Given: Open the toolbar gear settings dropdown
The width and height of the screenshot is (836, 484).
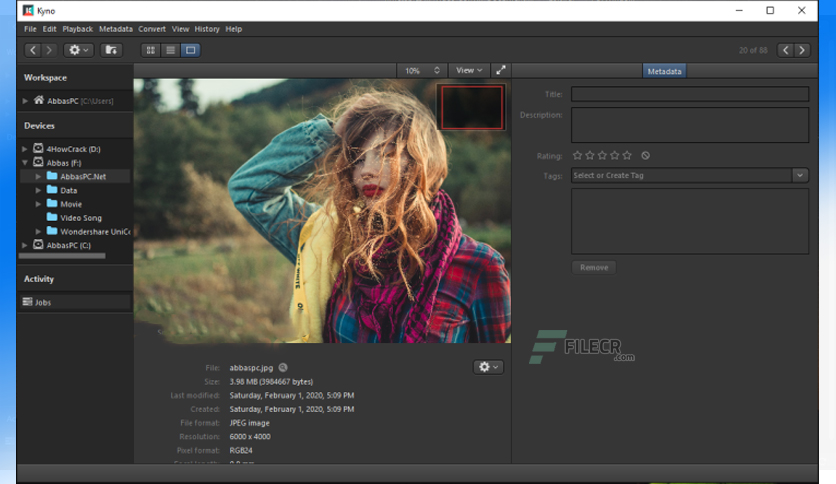Looking at the screenshot, I should 78,50.
